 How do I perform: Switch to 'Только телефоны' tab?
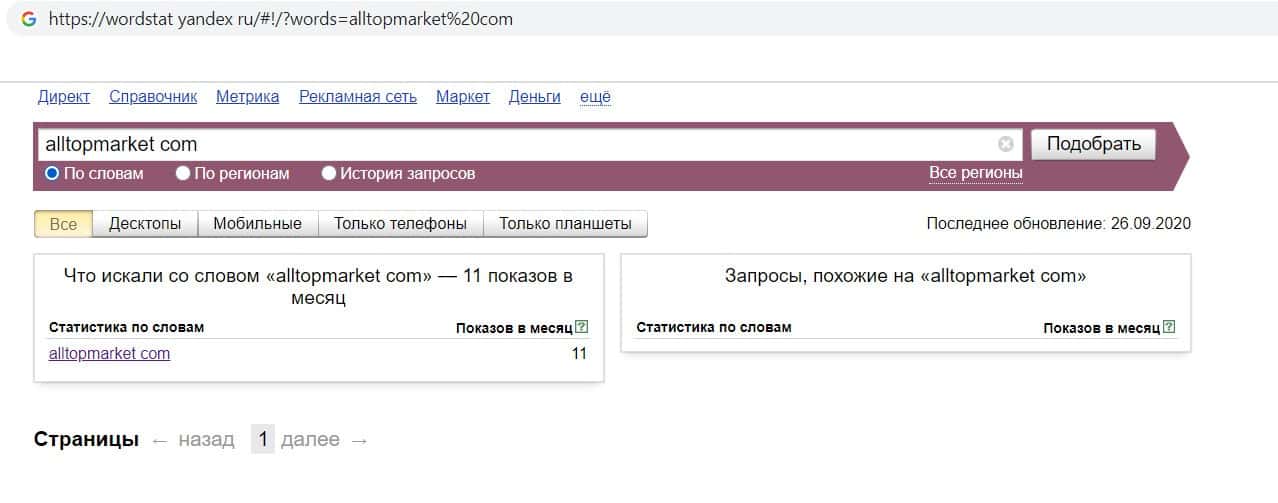pos(400,224)
